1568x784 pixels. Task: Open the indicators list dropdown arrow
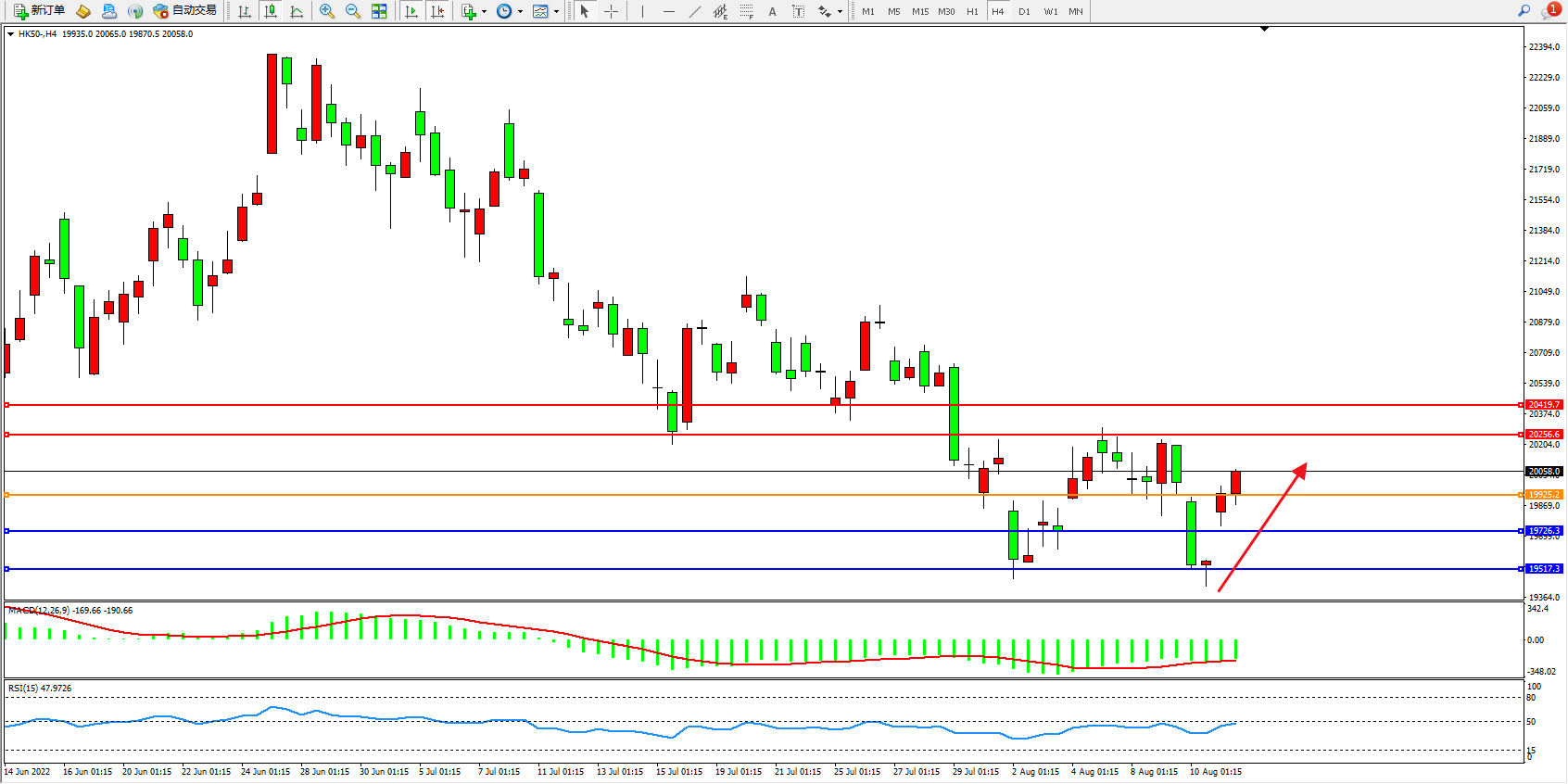pos(484,12)
